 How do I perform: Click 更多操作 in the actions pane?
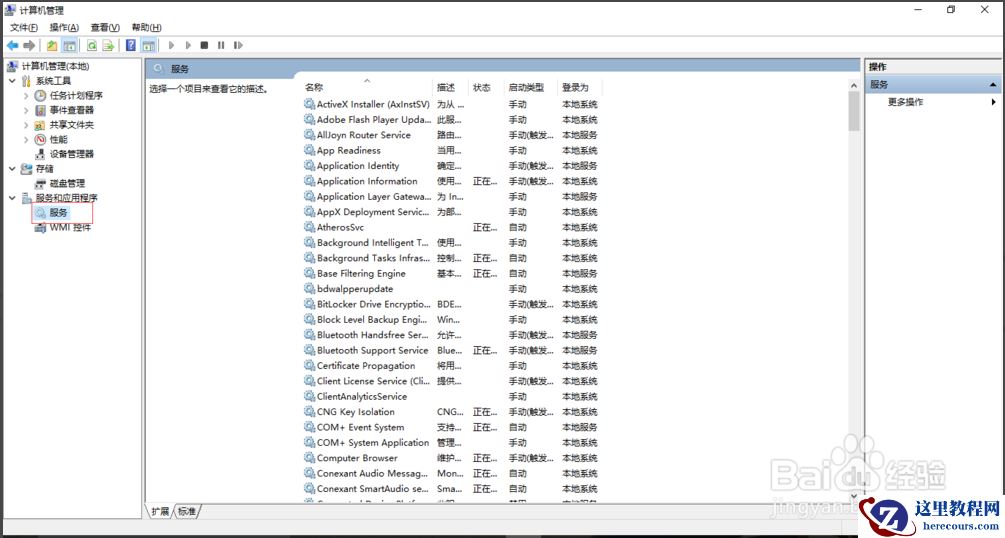[x=905, y=102]
